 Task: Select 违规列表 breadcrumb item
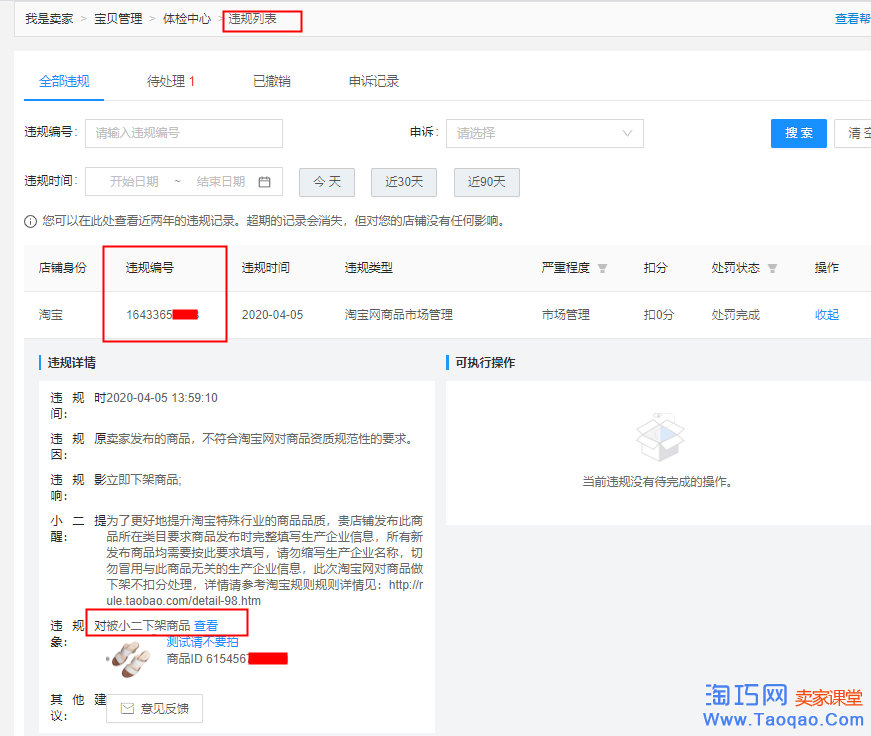click(x=252, y=19)
